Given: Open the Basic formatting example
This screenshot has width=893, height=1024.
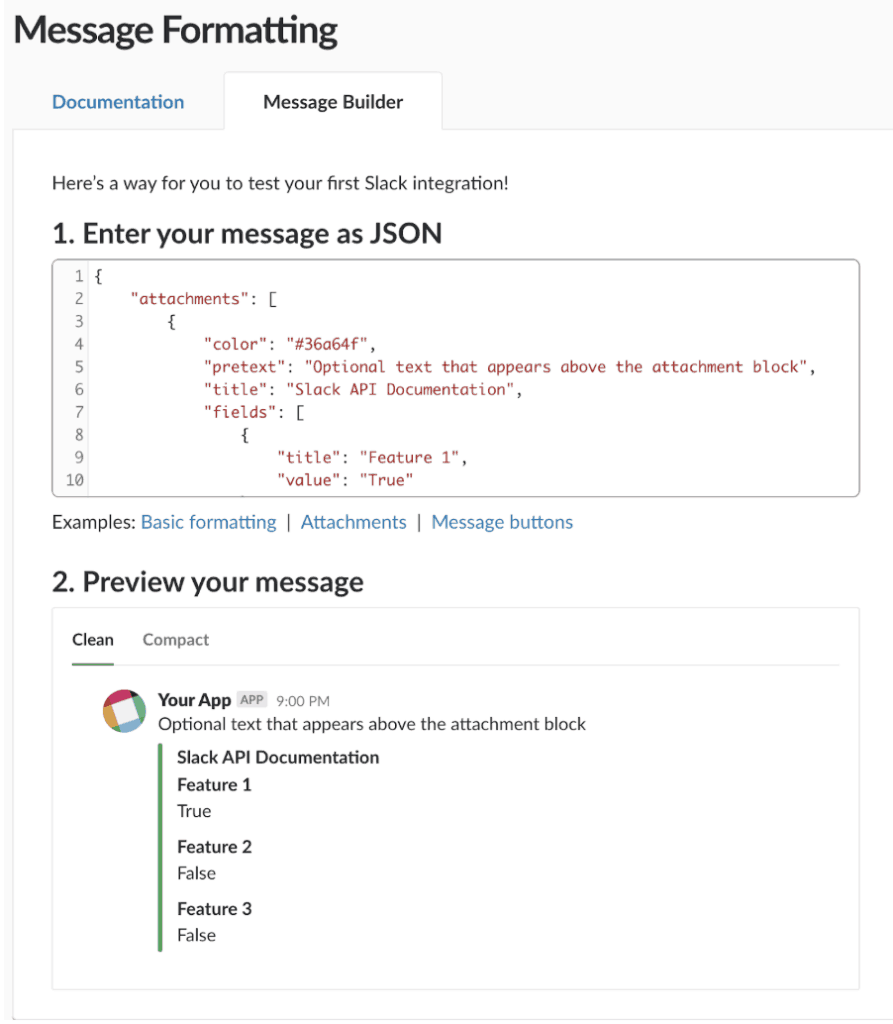Looking at the screenshot, I should (208, 521).
